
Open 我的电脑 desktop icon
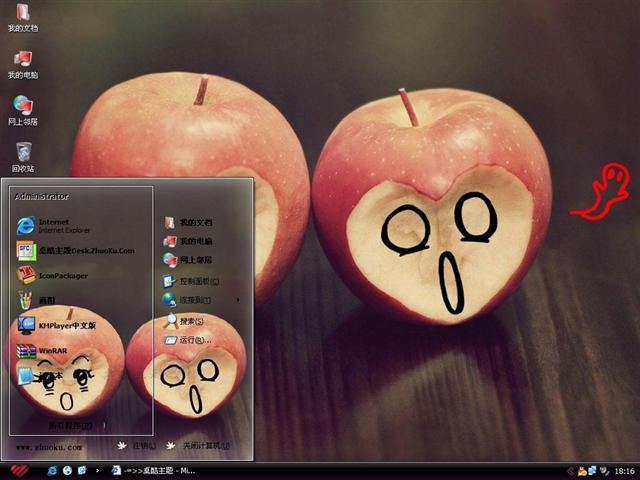[x=23, y=65]
